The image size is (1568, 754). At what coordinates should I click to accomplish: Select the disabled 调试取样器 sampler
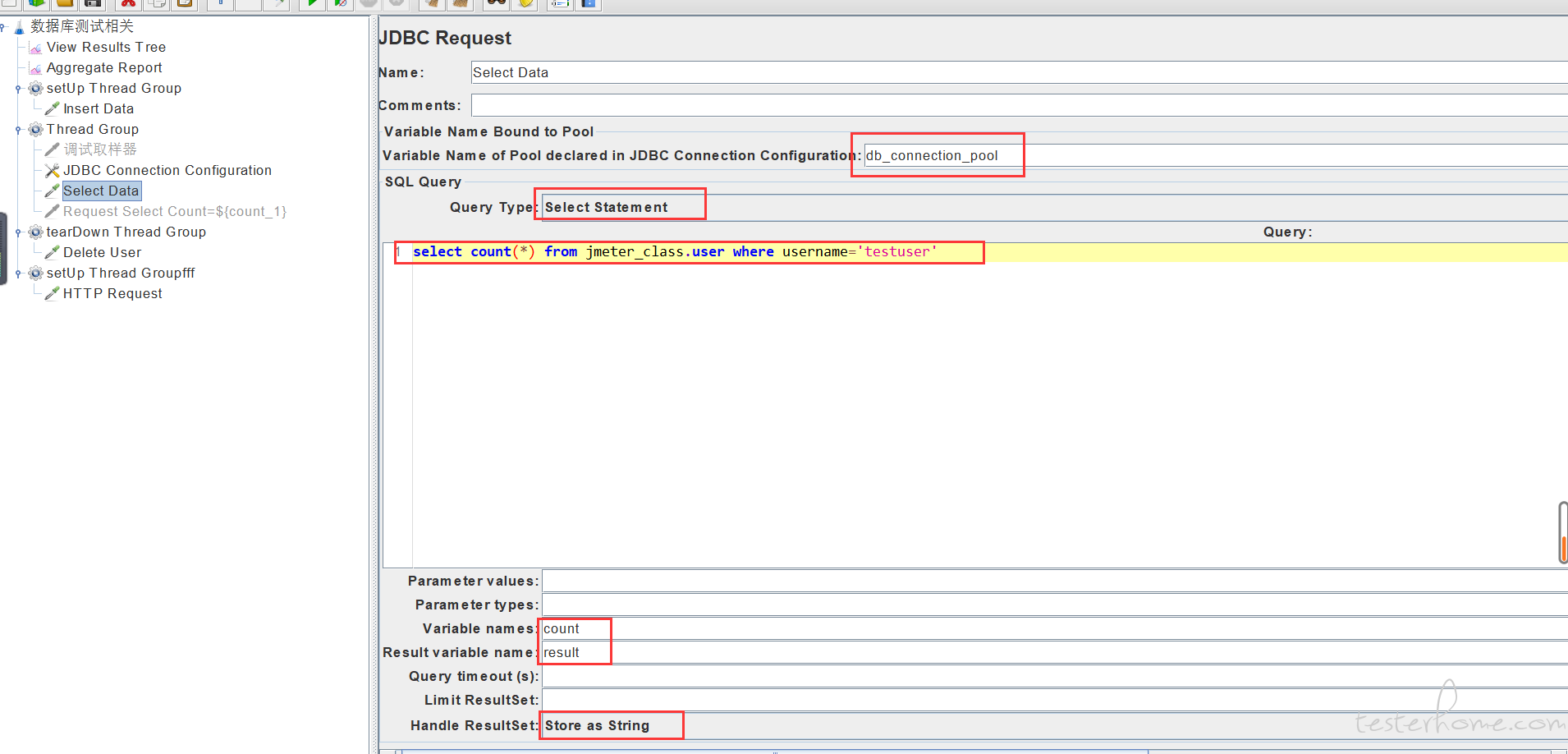[x=100, y=149]
